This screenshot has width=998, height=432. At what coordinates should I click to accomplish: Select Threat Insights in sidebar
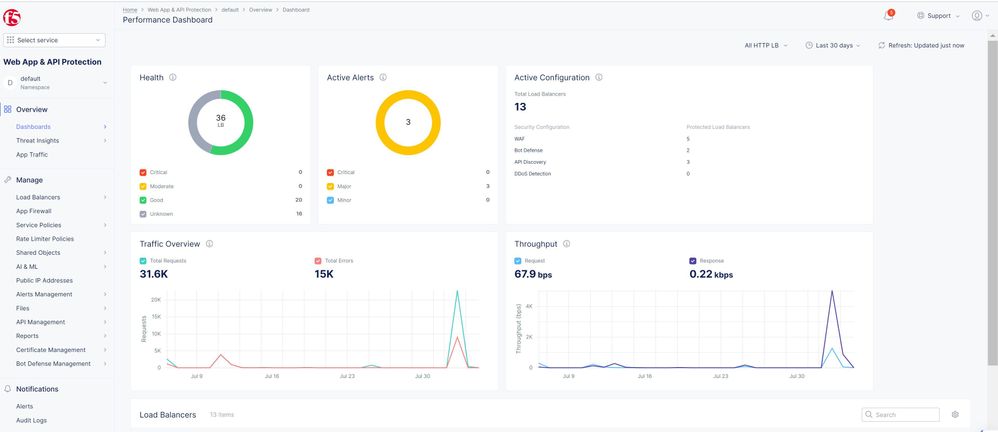coord(37,141)
